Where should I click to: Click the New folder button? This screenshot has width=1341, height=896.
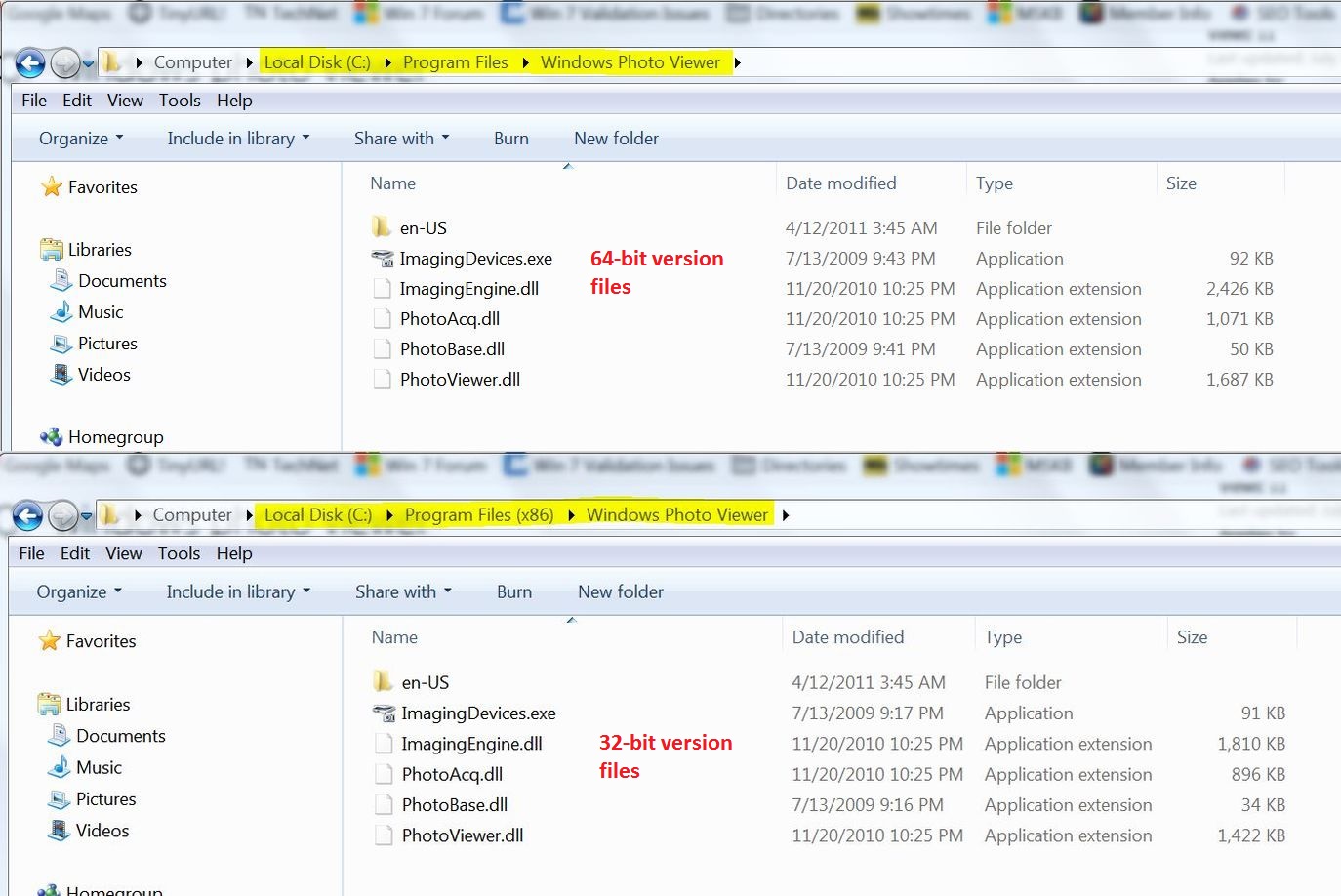click(x=616, y=138)
